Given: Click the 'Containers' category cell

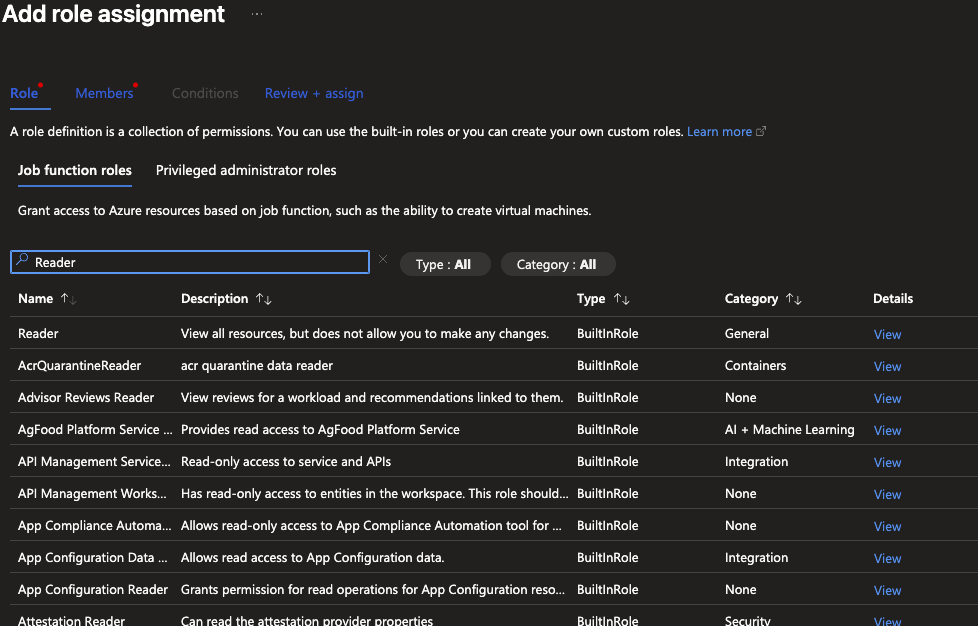Looking at the screenshot, I should point(755,365).
